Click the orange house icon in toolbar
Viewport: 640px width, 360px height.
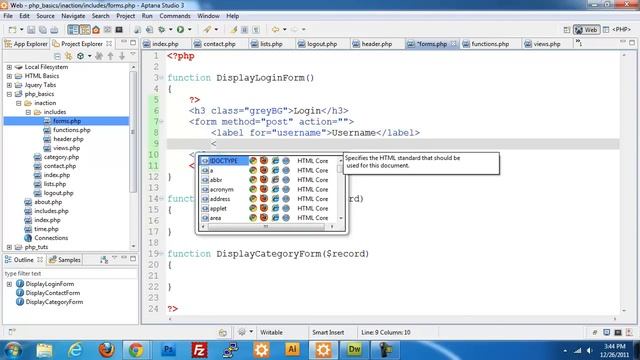click(x=96, y=30)
